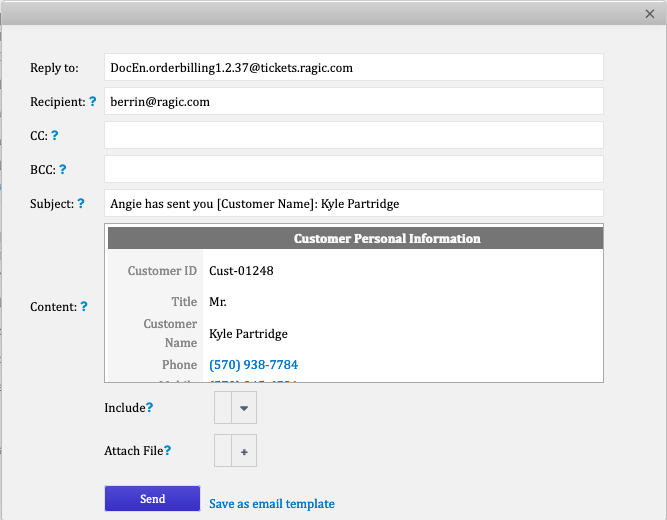This screenshot has height=520, width=667.
Task: Edit the Subject input field
Action: (x=353, y=203)
